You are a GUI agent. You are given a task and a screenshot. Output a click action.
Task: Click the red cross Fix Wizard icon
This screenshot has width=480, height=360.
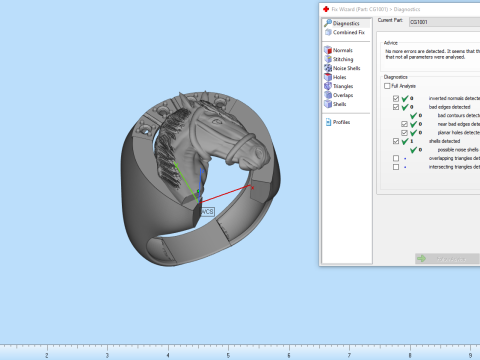tap(326, 9)
